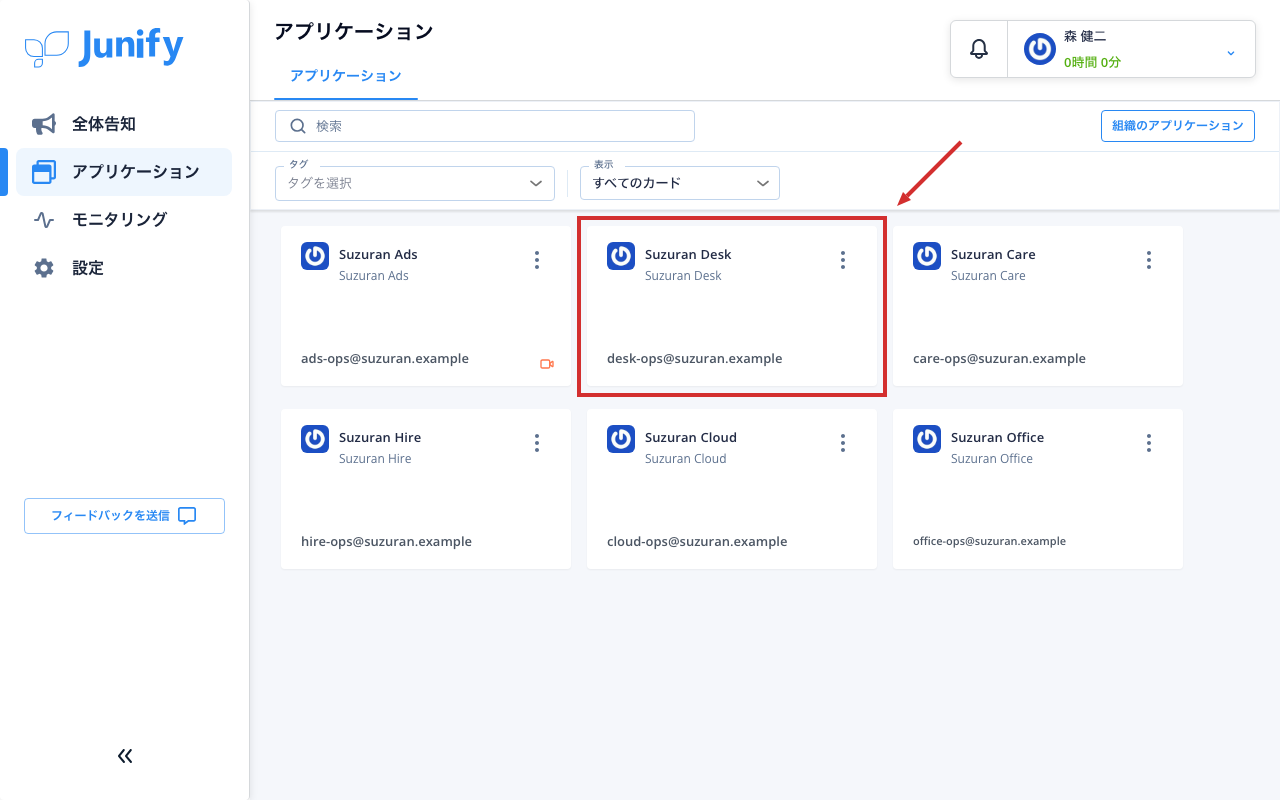Open 設定 gear in sidebar

coord(124,268)
